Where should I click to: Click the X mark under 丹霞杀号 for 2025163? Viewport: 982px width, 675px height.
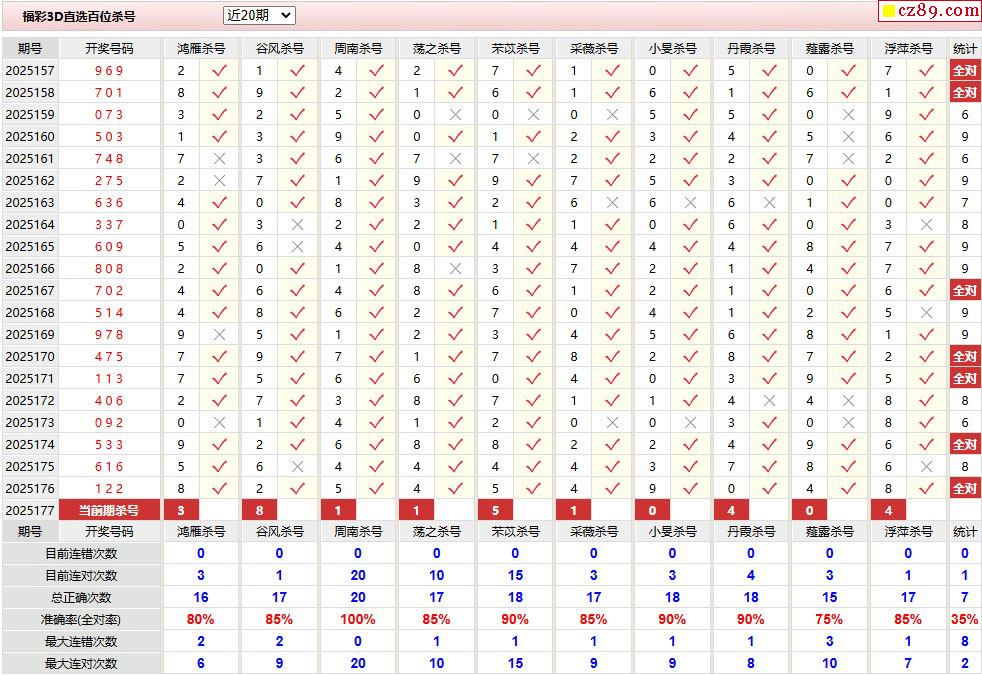769,202
